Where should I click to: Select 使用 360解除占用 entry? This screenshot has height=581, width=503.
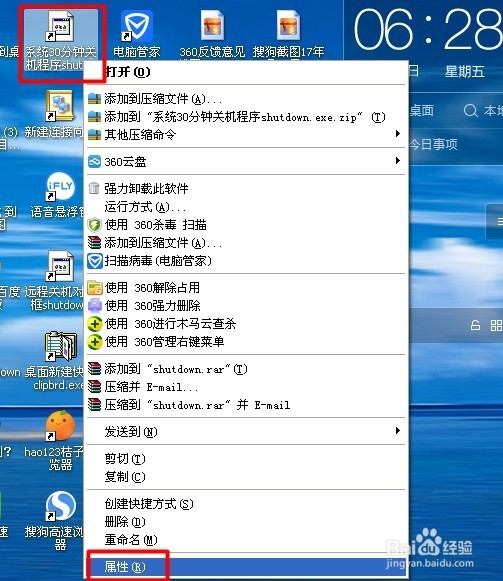pyautogui.click(x=246, y=288)
